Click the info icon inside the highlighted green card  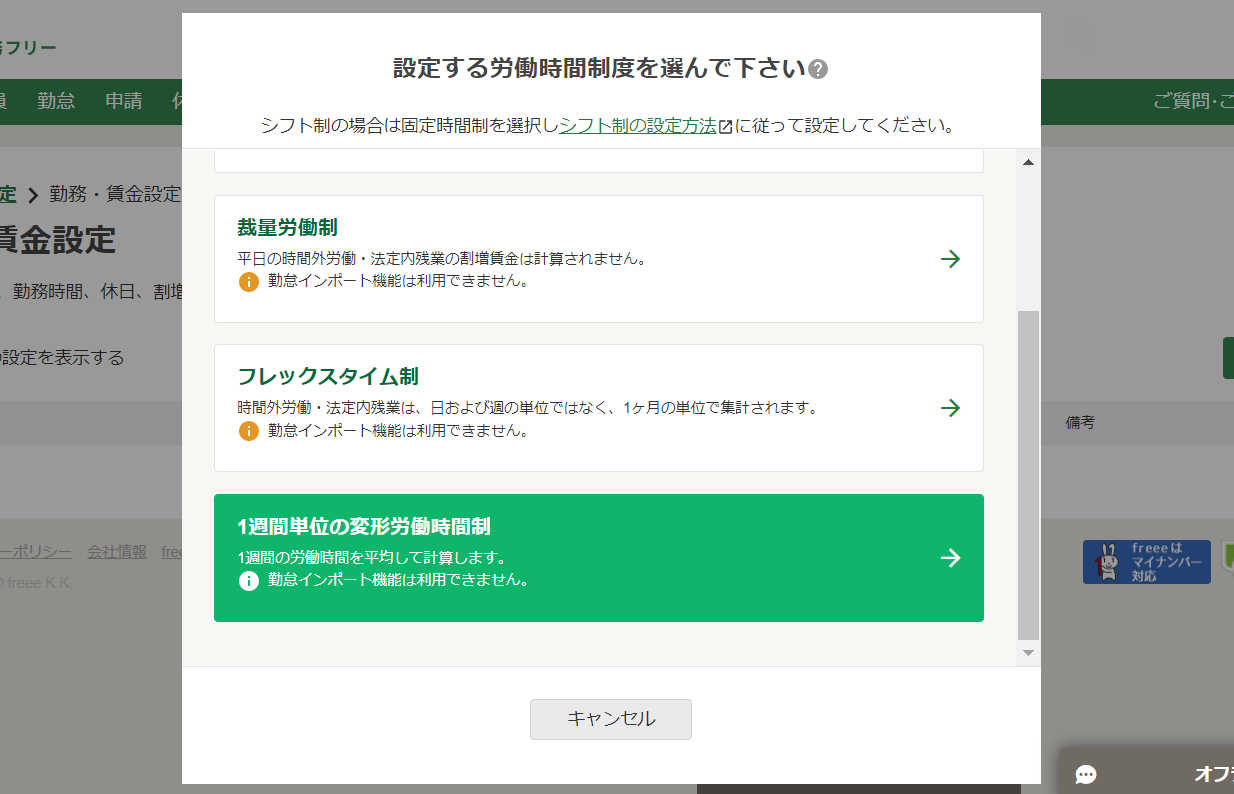click(x=249, y=580)
